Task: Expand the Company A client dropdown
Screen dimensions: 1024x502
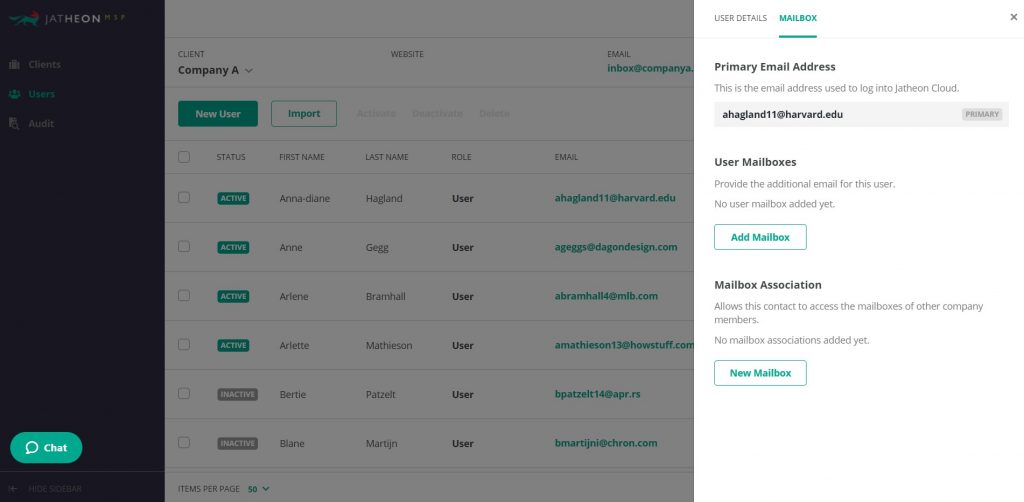Action: coord(216,71)
